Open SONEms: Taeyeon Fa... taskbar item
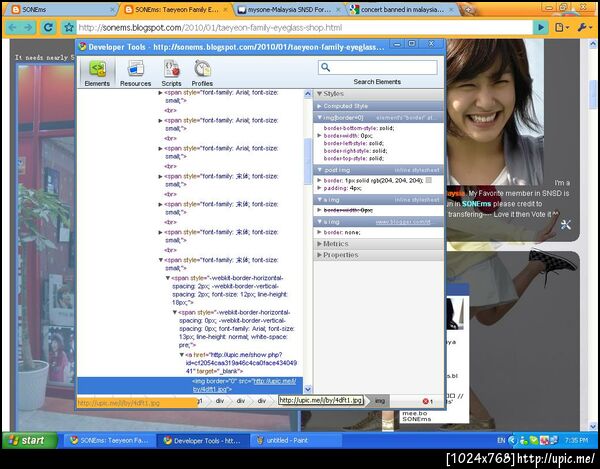This screenshot has height=469, width=600. [109, 440]
